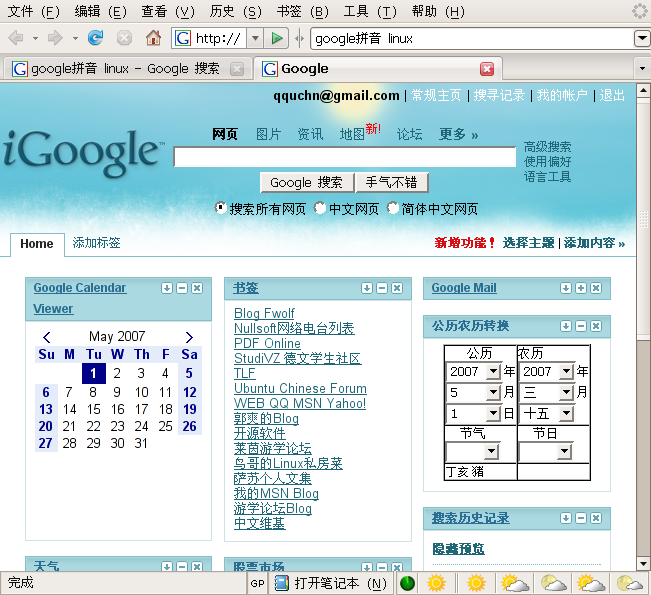Click the 打开笔记本 notebook status icon
The image size is (651, 595).
[330, 583]
